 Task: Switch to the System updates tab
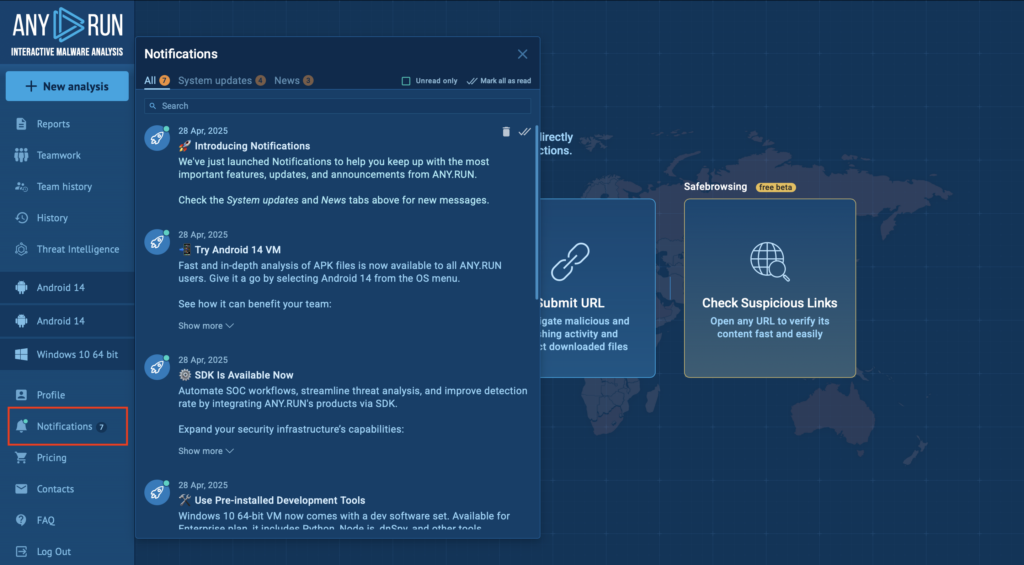[214, 80]
